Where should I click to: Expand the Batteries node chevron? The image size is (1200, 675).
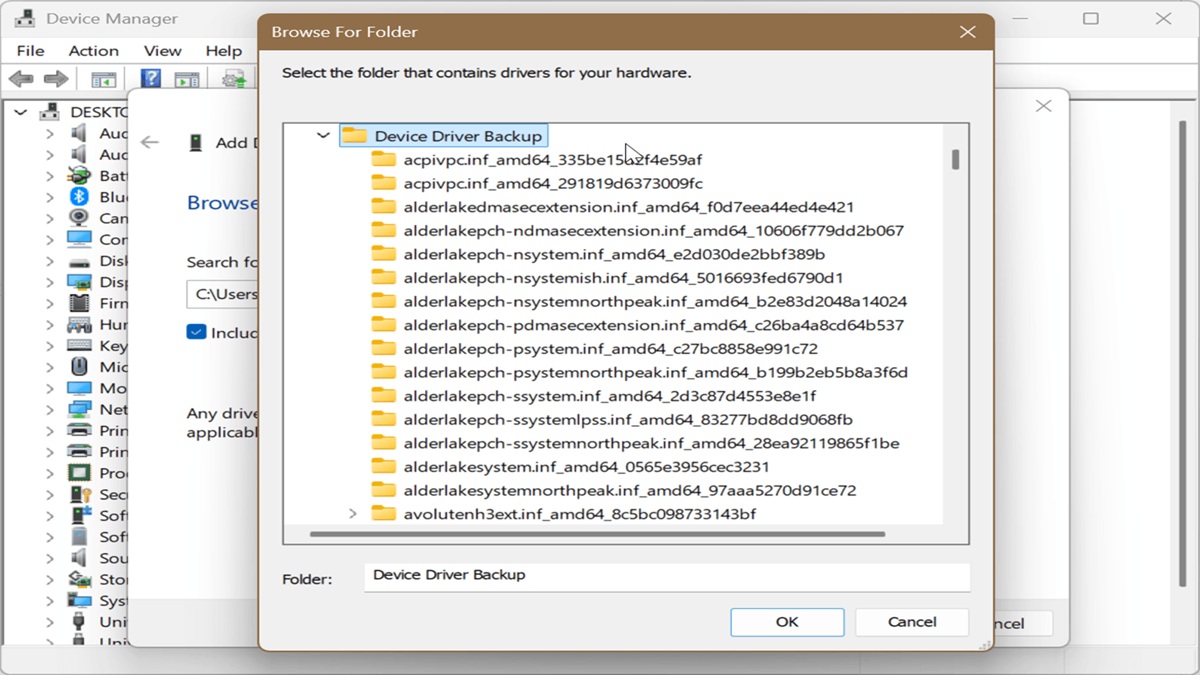(49, 176)
